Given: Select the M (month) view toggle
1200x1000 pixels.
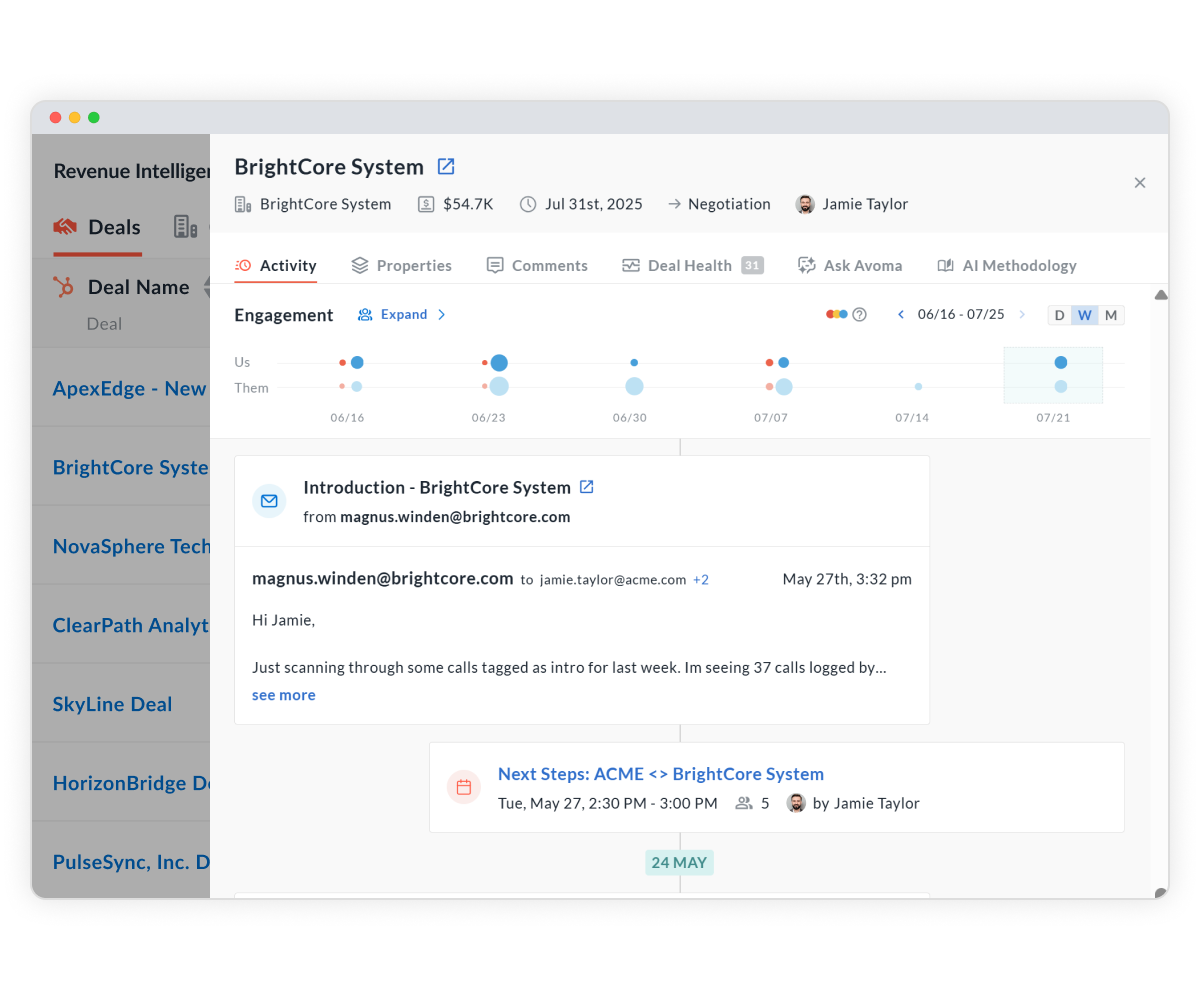Looking at the screenshot, I should [x=1111, y=316].
